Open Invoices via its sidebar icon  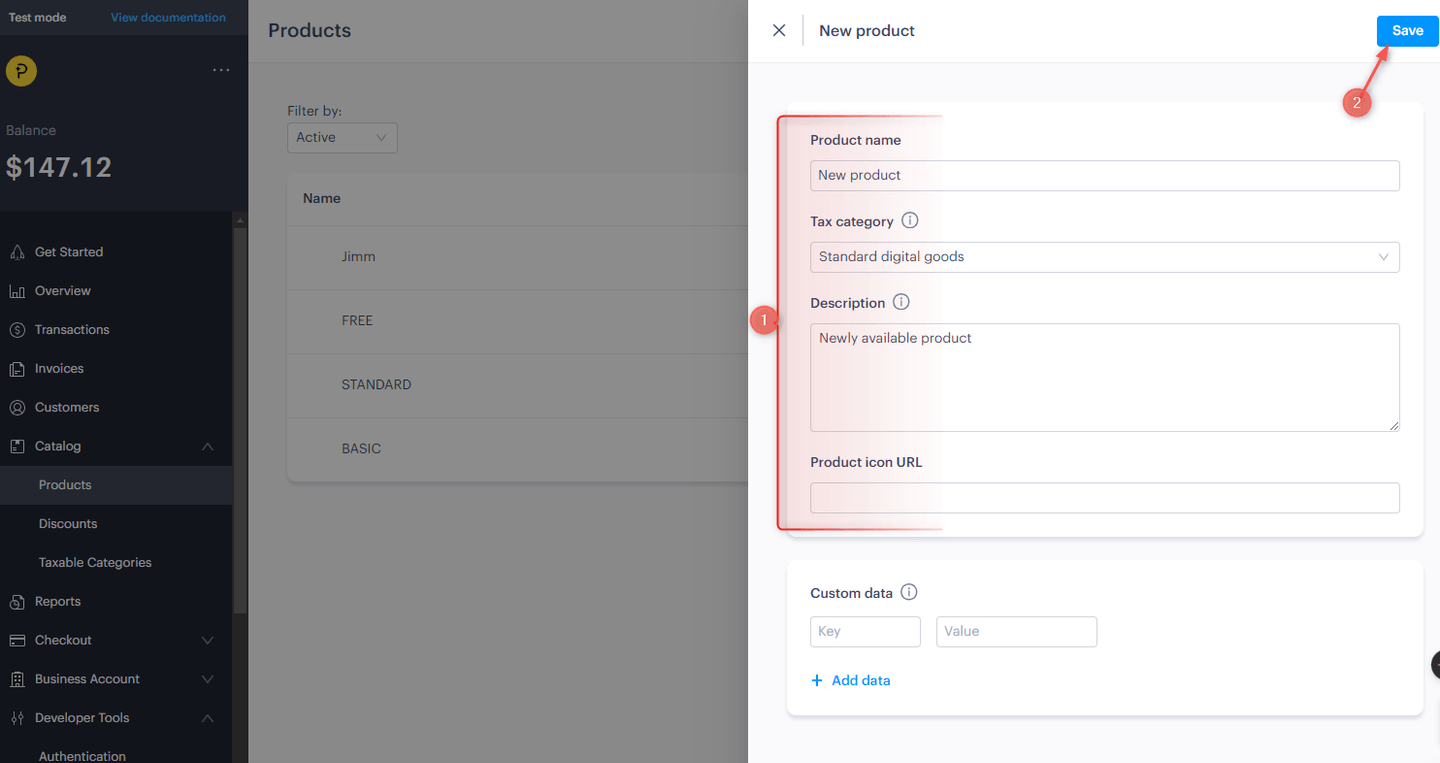(18, 368)
